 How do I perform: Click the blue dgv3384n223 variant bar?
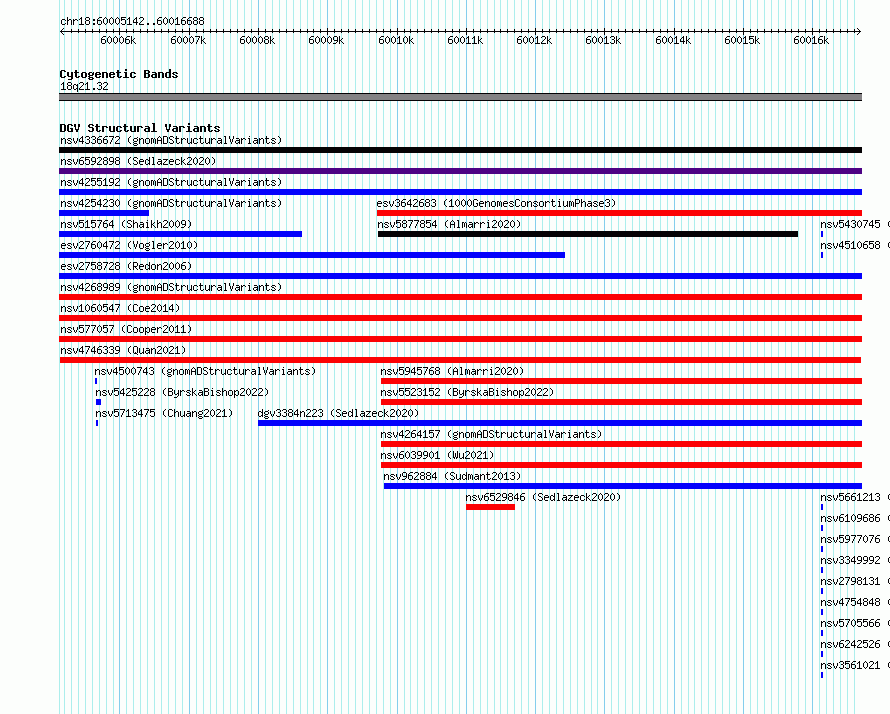(x=560, y=423)
